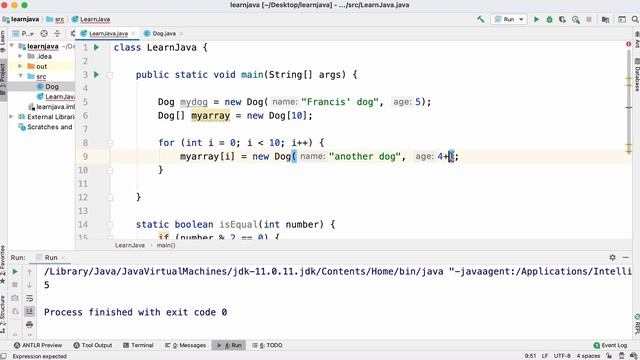Click collapse all icon in Project panel header
640x360 pixels.
tap(57, 33)
